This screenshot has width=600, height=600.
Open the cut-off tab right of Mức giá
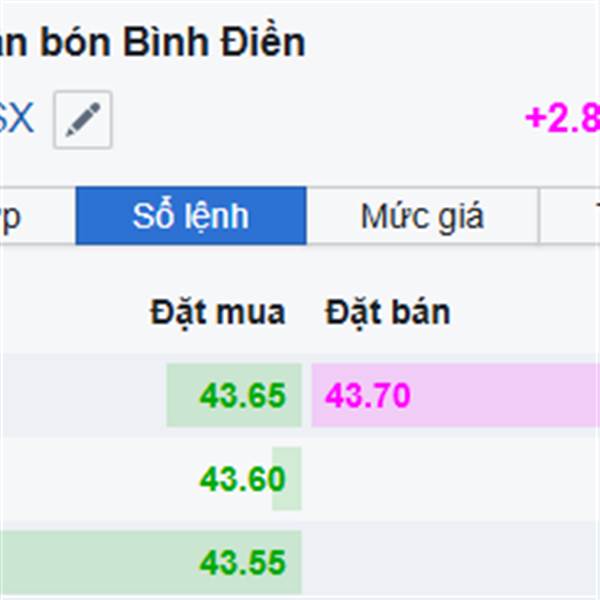tap(570, 215)
